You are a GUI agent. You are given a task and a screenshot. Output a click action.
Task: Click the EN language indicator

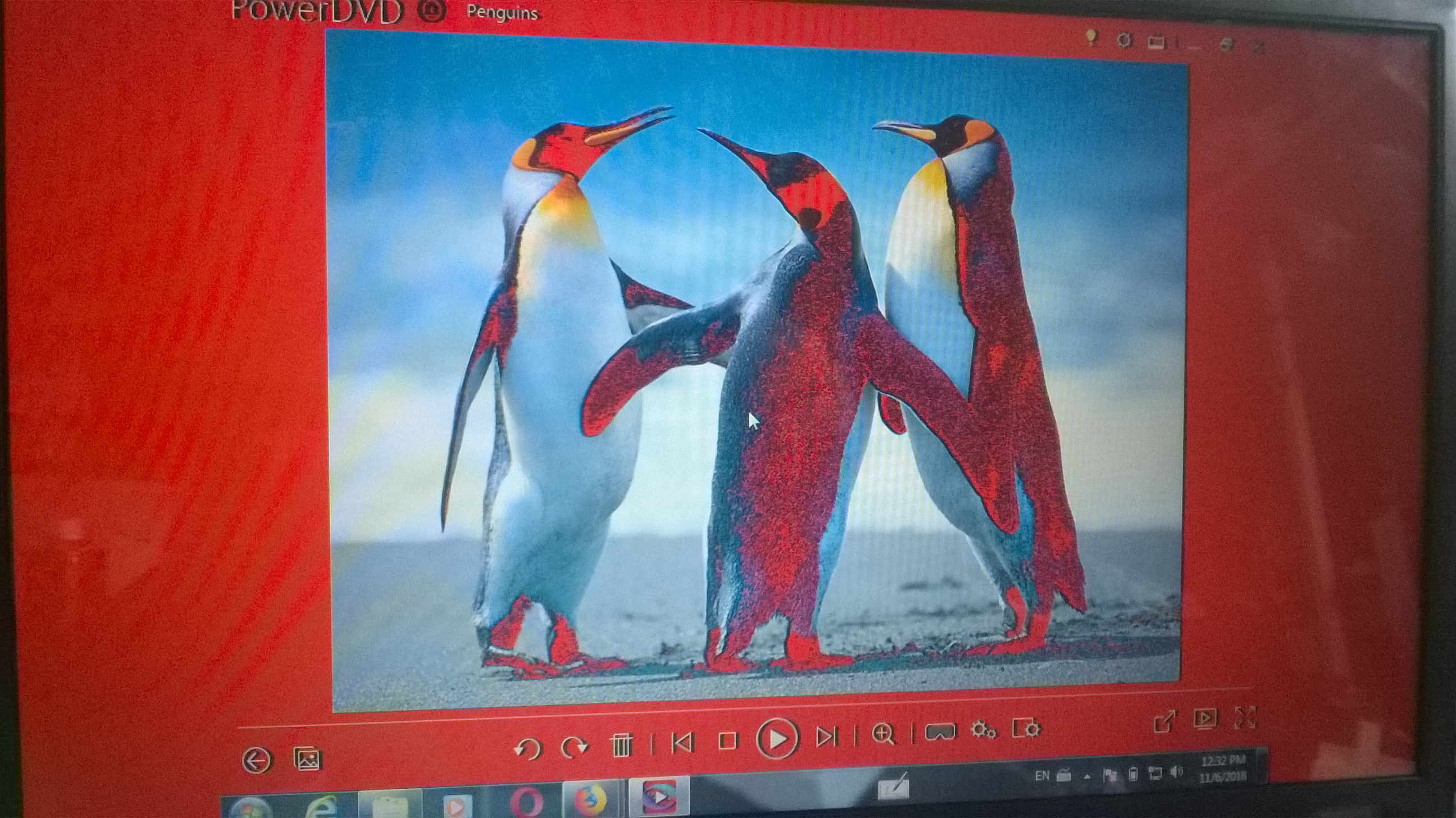[x=1042, y=776]
